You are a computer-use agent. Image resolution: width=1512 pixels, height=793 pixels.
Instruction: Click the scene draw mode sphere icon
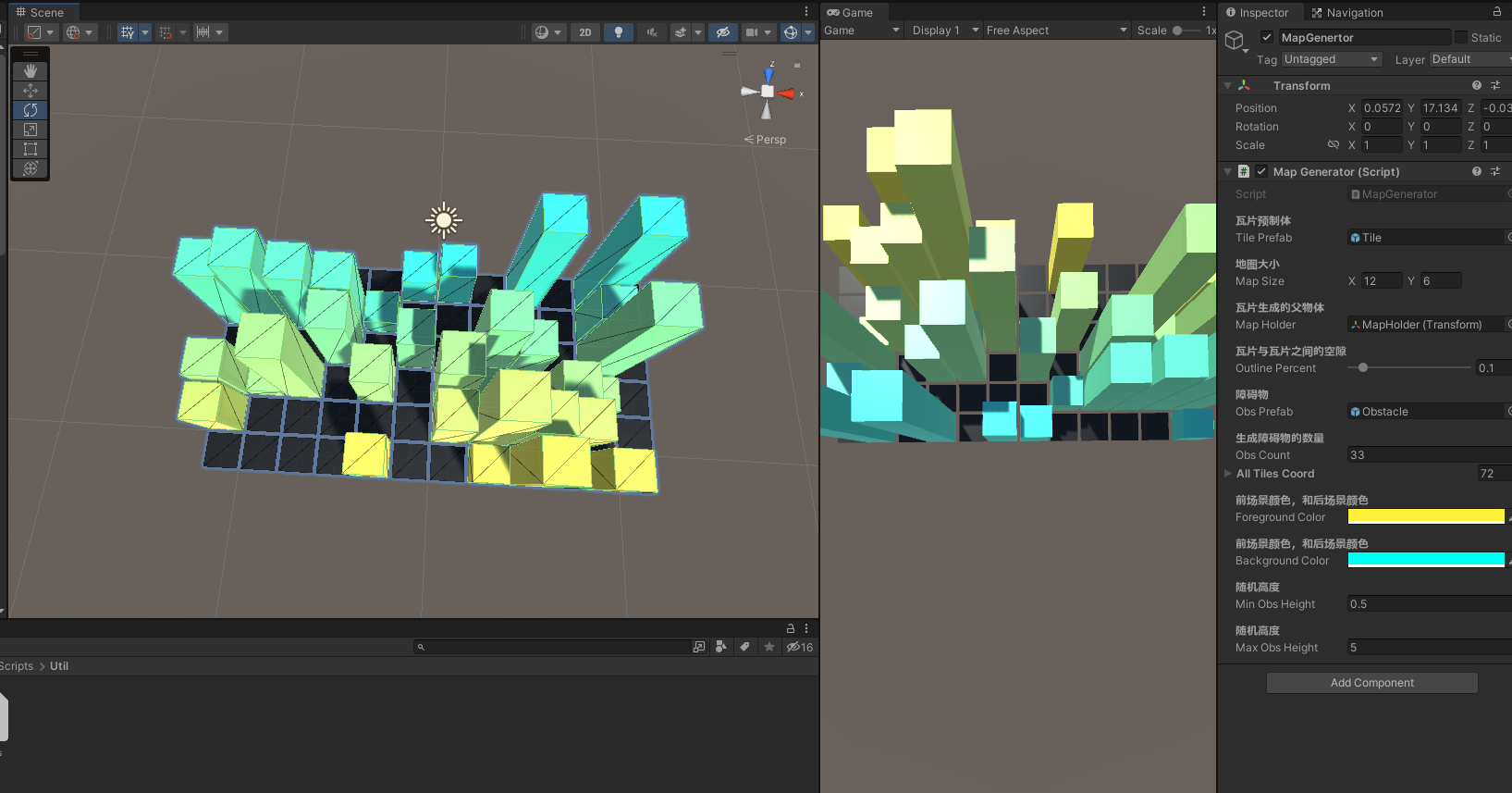pos(542,32)
